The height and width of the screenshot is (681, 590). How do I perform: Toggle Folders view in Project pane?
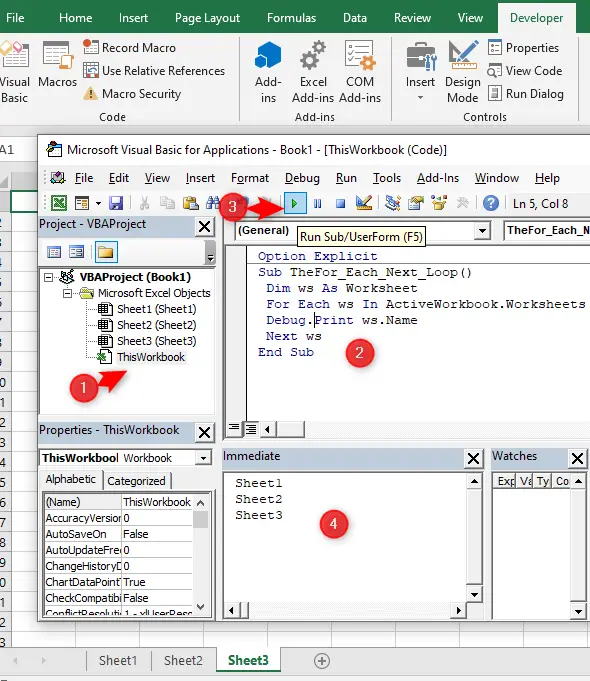[106, 252]
